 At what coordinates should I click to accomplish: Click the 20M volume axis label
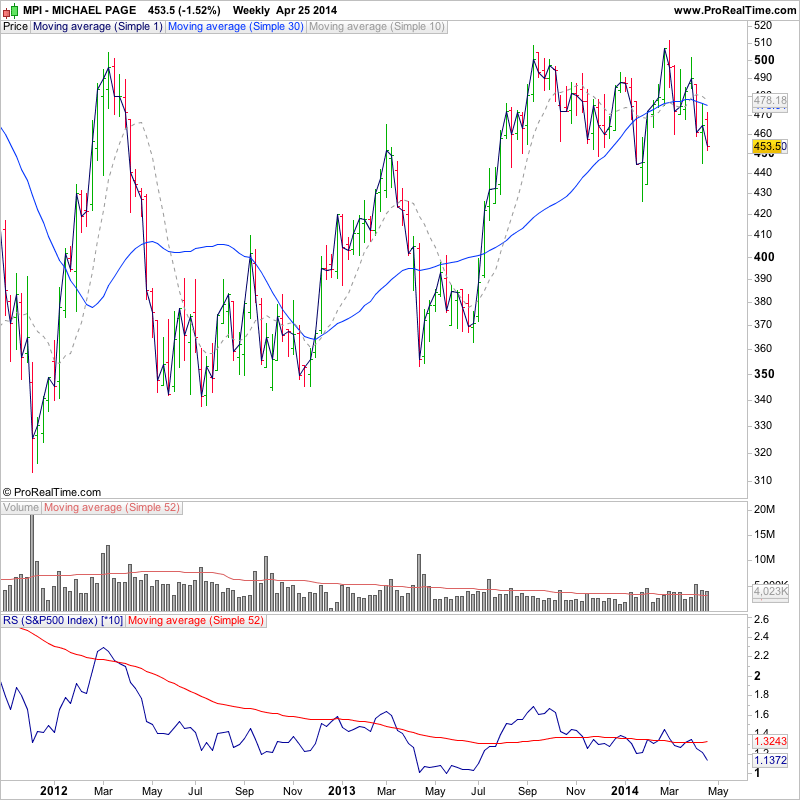764,509
